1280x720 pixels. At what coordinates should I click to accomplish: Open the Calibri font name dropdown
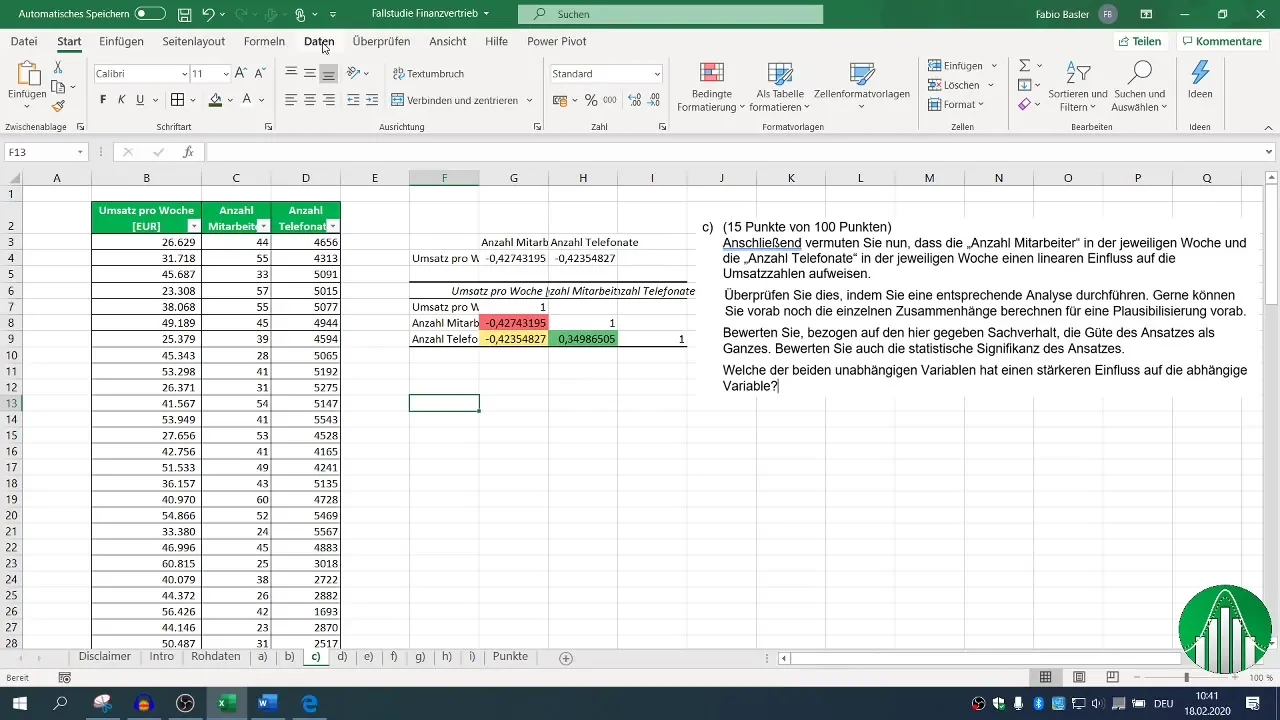[x=185, y=74]
